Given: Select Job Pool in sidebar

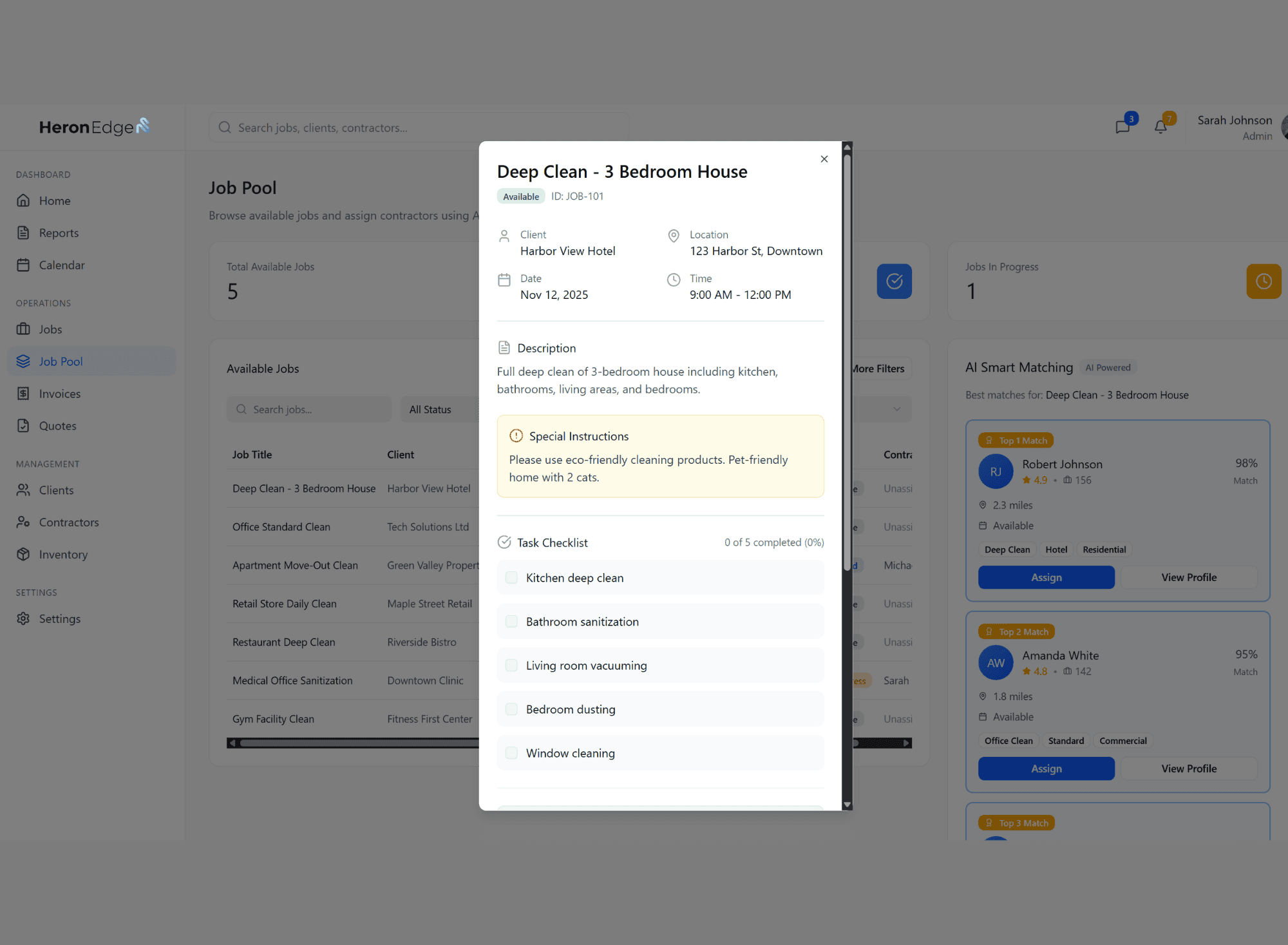Looking at the screenshot, I should [91, 361].
